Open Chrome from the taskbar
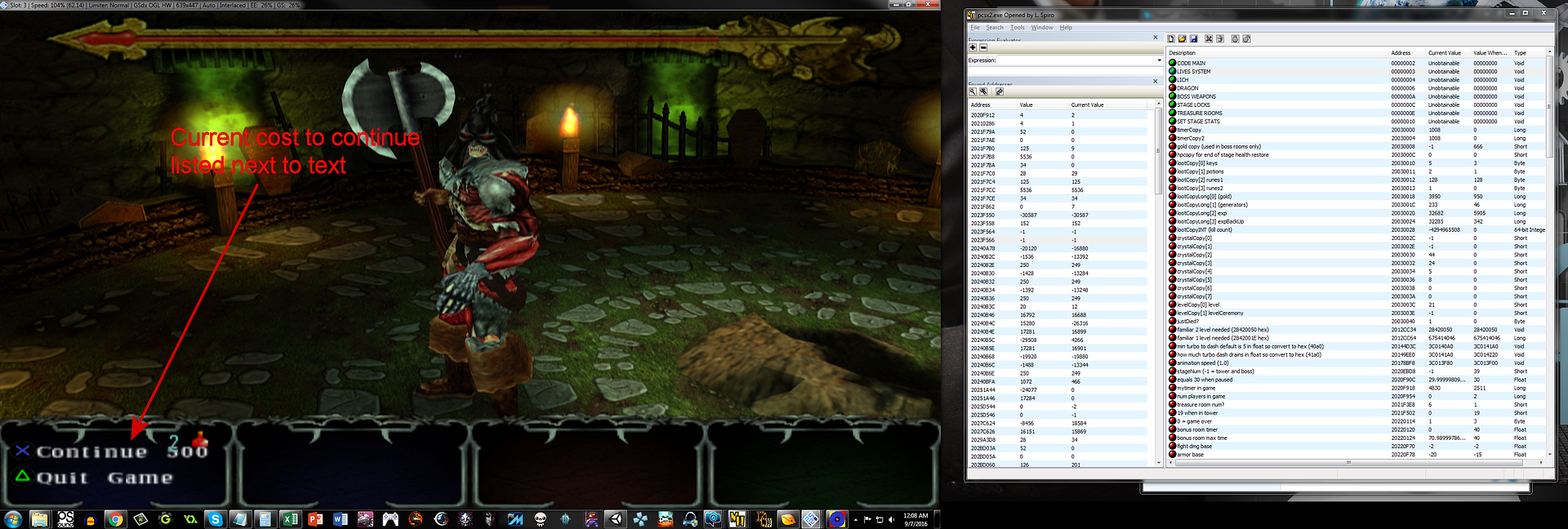Viewport: 1568px width, 529px height. (115, 519)
